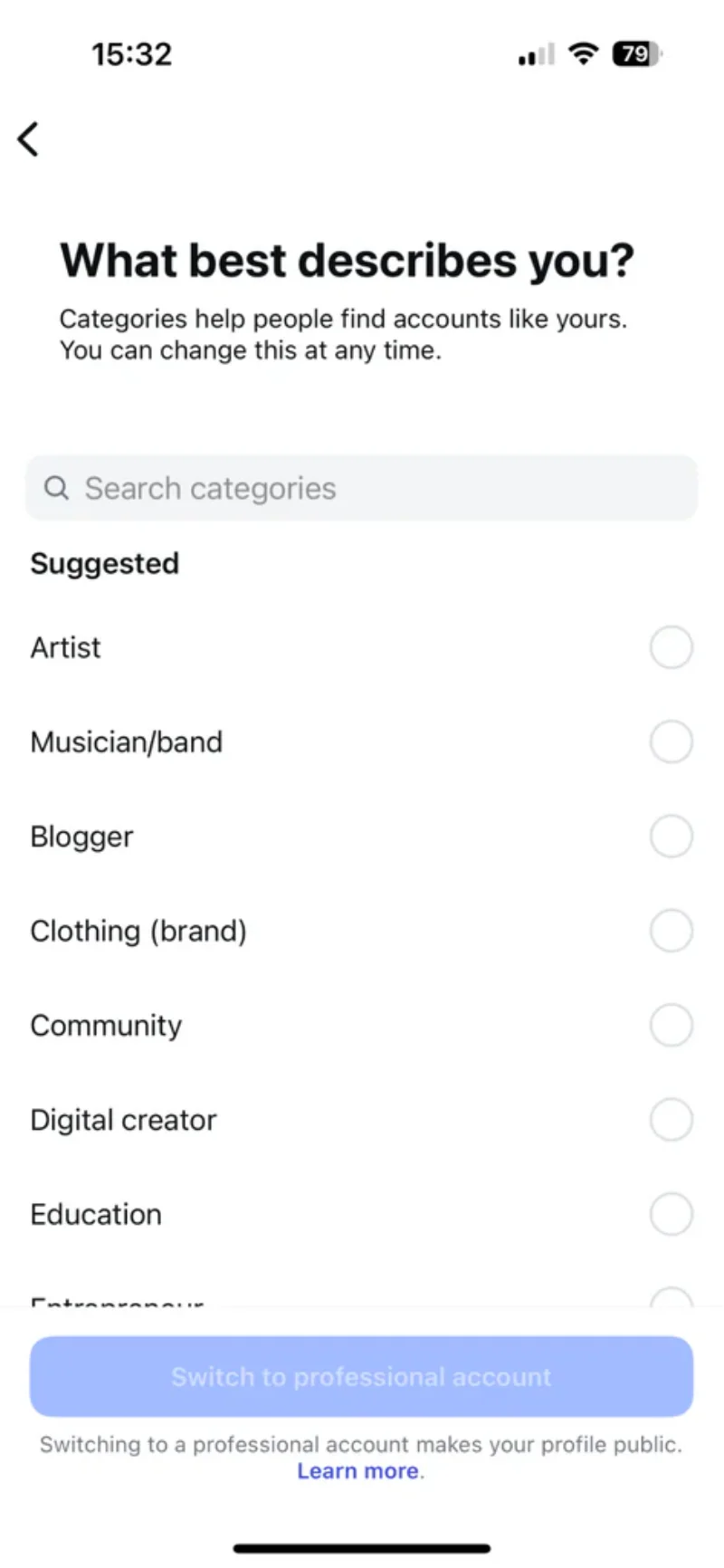The image size is (724, 1568).
Task: Select the Clothing (brand) radio button
Action: [x=671, y=931]
